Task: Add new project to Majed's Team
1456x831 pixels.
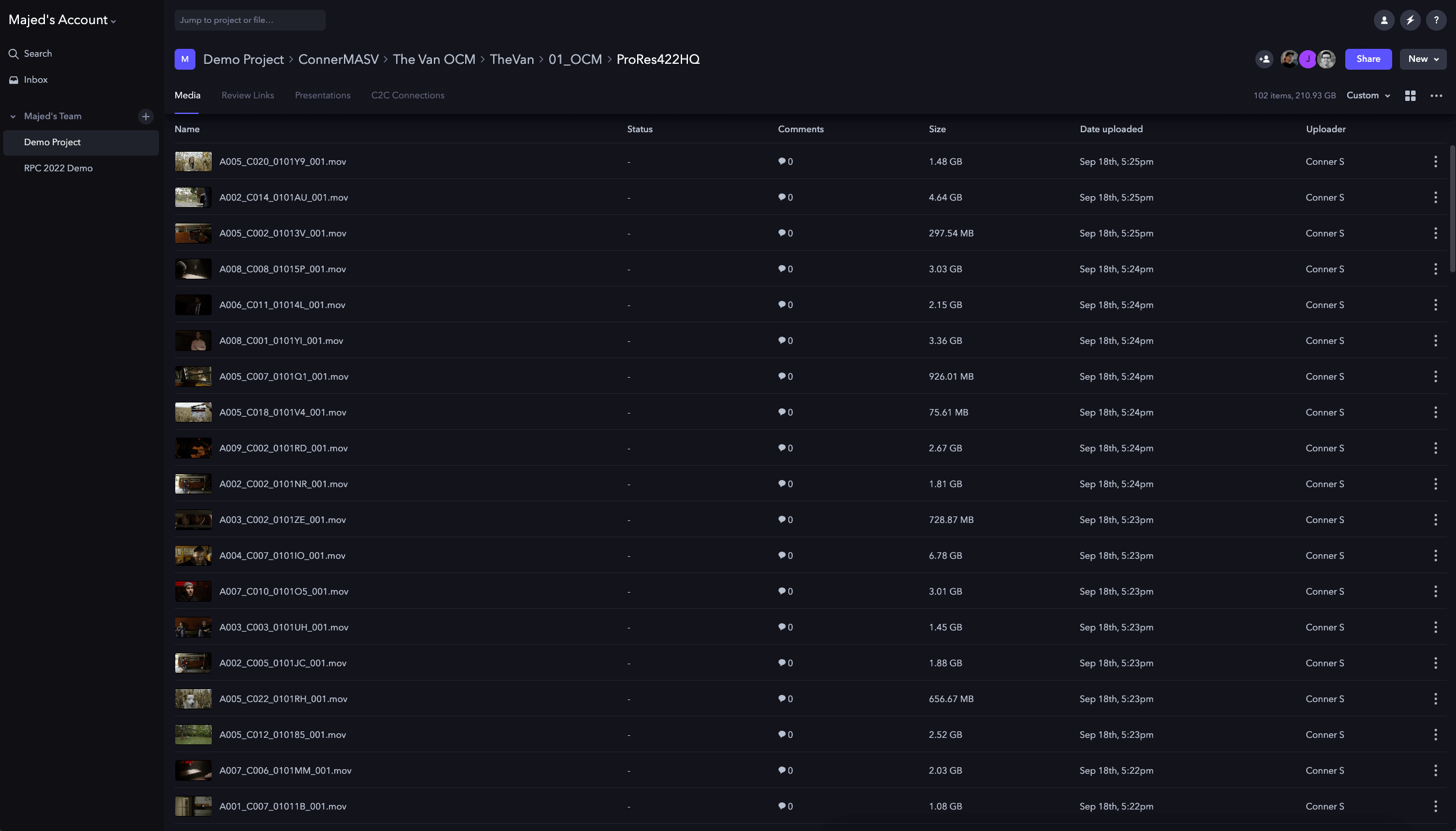Action: tap(146, 117)
